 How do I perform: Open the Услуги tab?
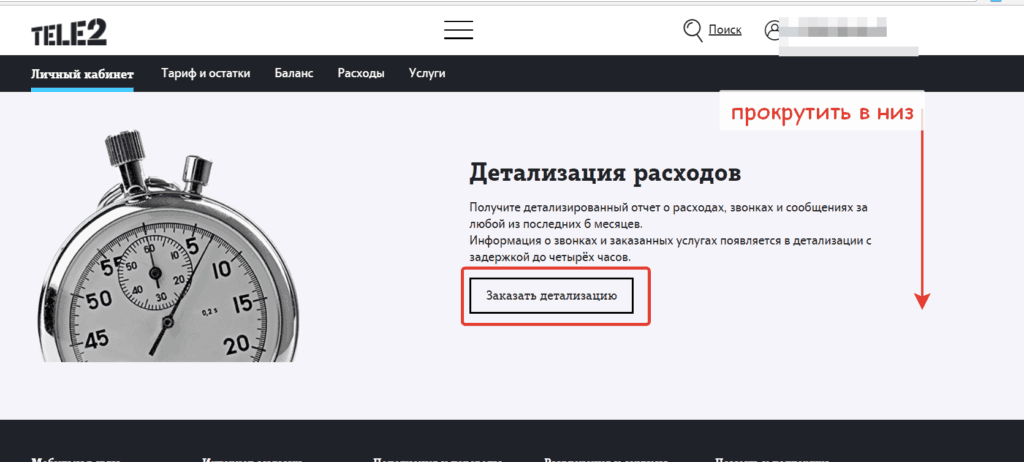click(427, 73)
